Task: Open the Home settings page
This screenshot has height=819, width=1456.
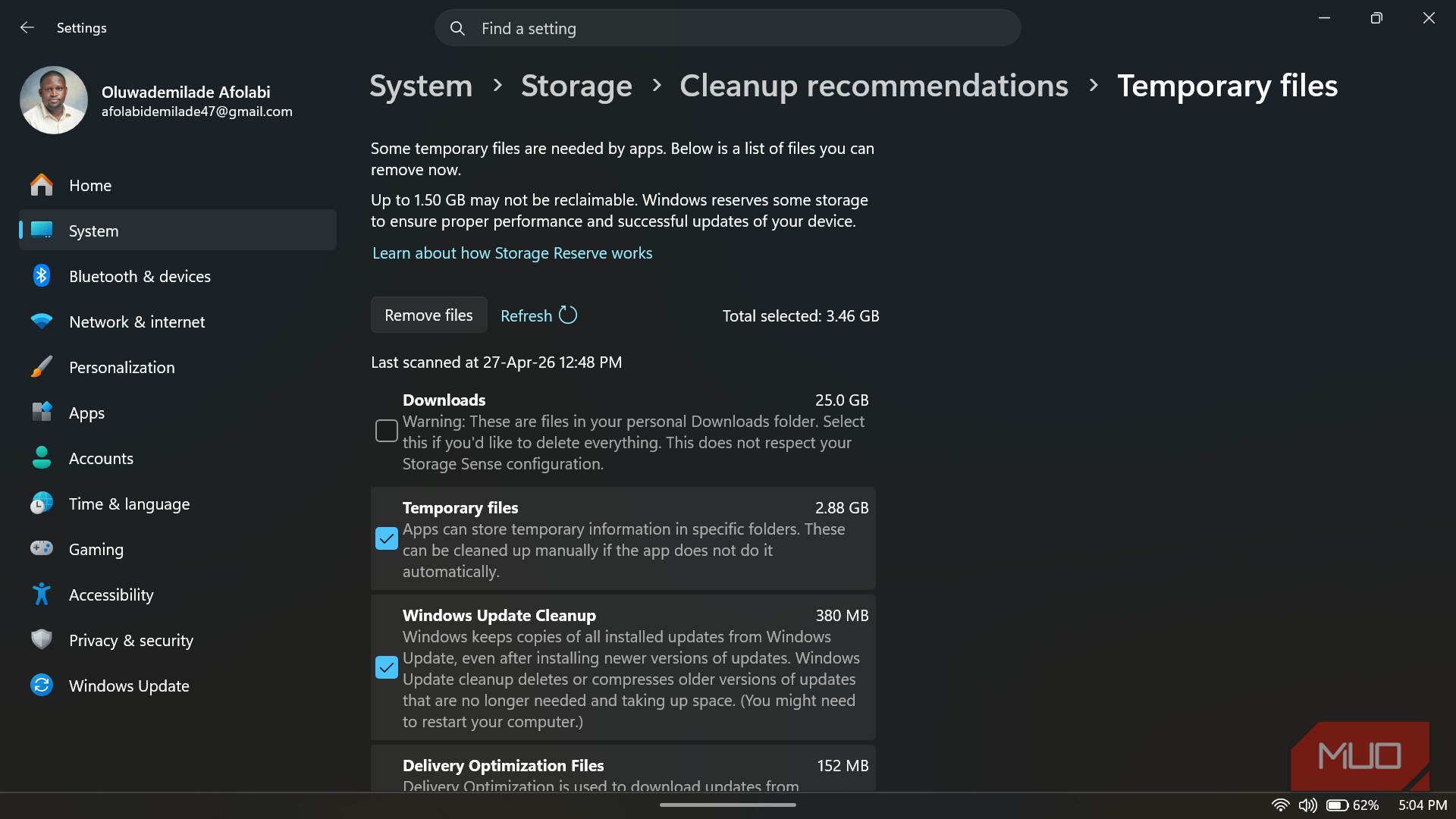Action: tap(177, 185)
